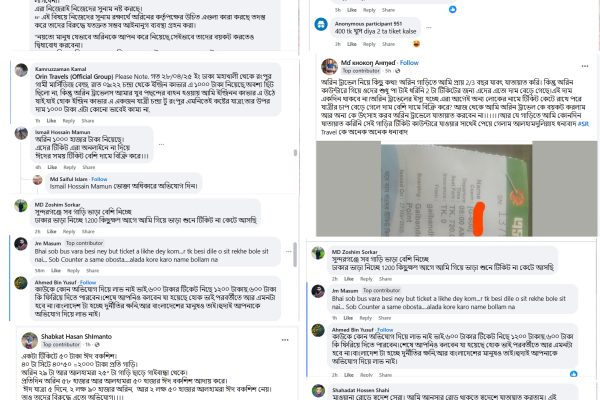Screen dimensions: 600x400
Task: Share the anonymous participant's comment
Action: pos(388,44)
